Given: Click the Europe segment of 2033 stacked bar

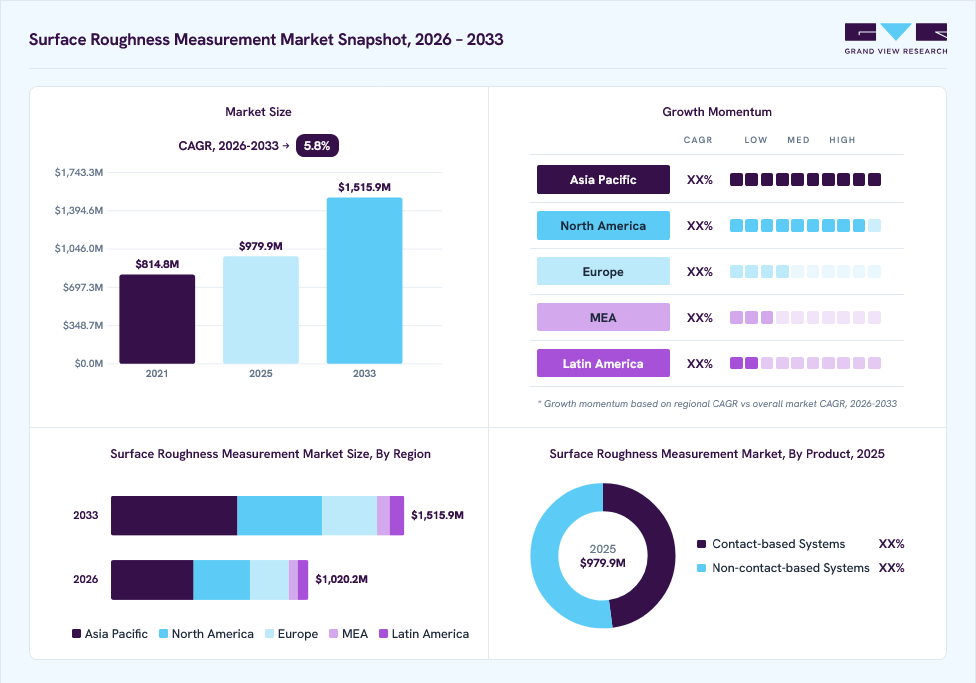Looking at the screenshot, I should (x=349, y=516).
